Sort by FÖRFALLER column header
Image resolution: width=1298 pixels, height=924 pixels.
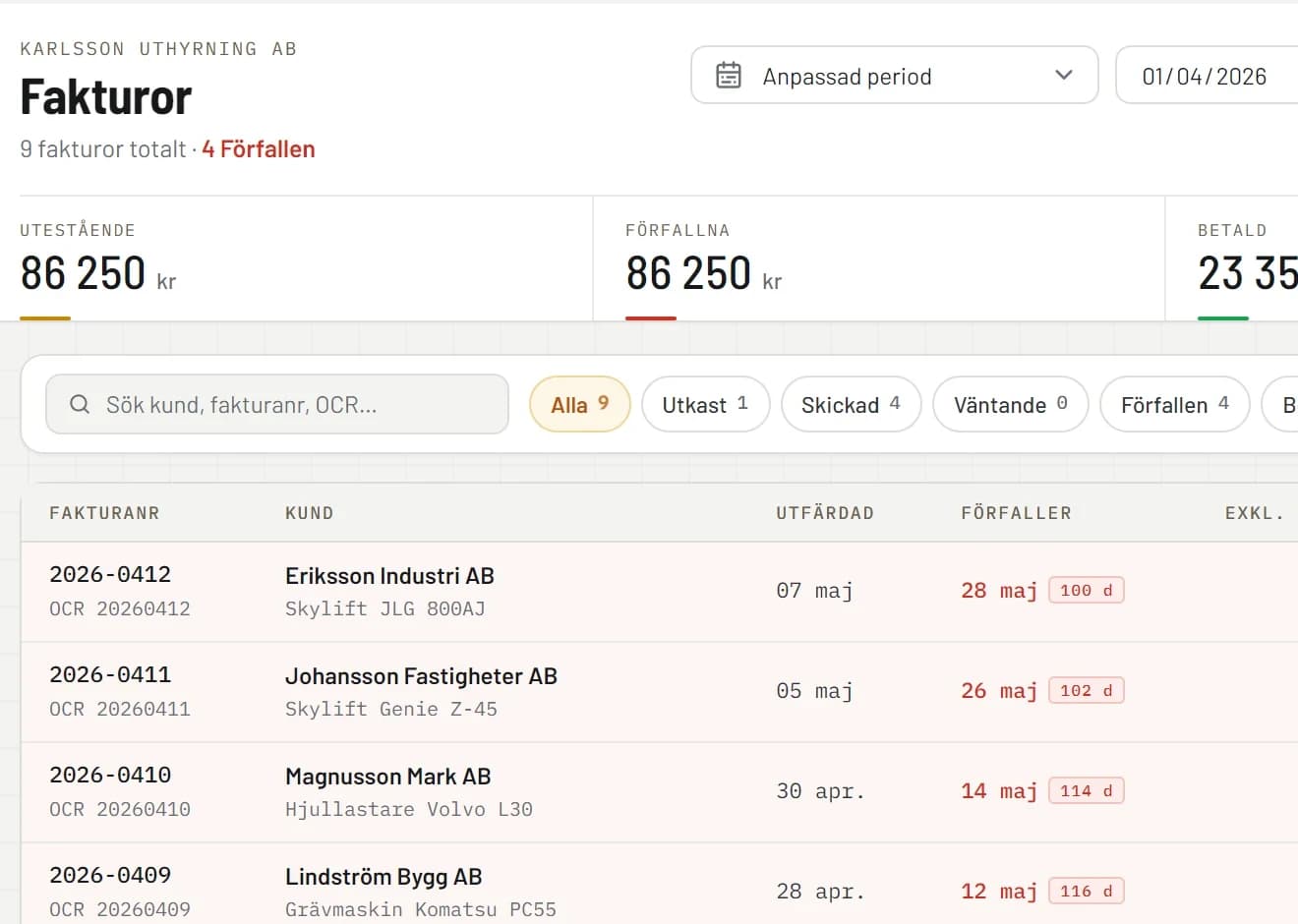[1017, 513]
